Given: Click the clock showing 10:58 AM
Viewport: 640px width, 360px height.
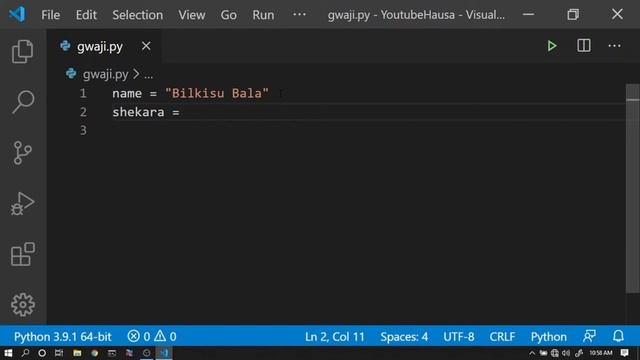Looking at the screenshot, I should 600,353.
